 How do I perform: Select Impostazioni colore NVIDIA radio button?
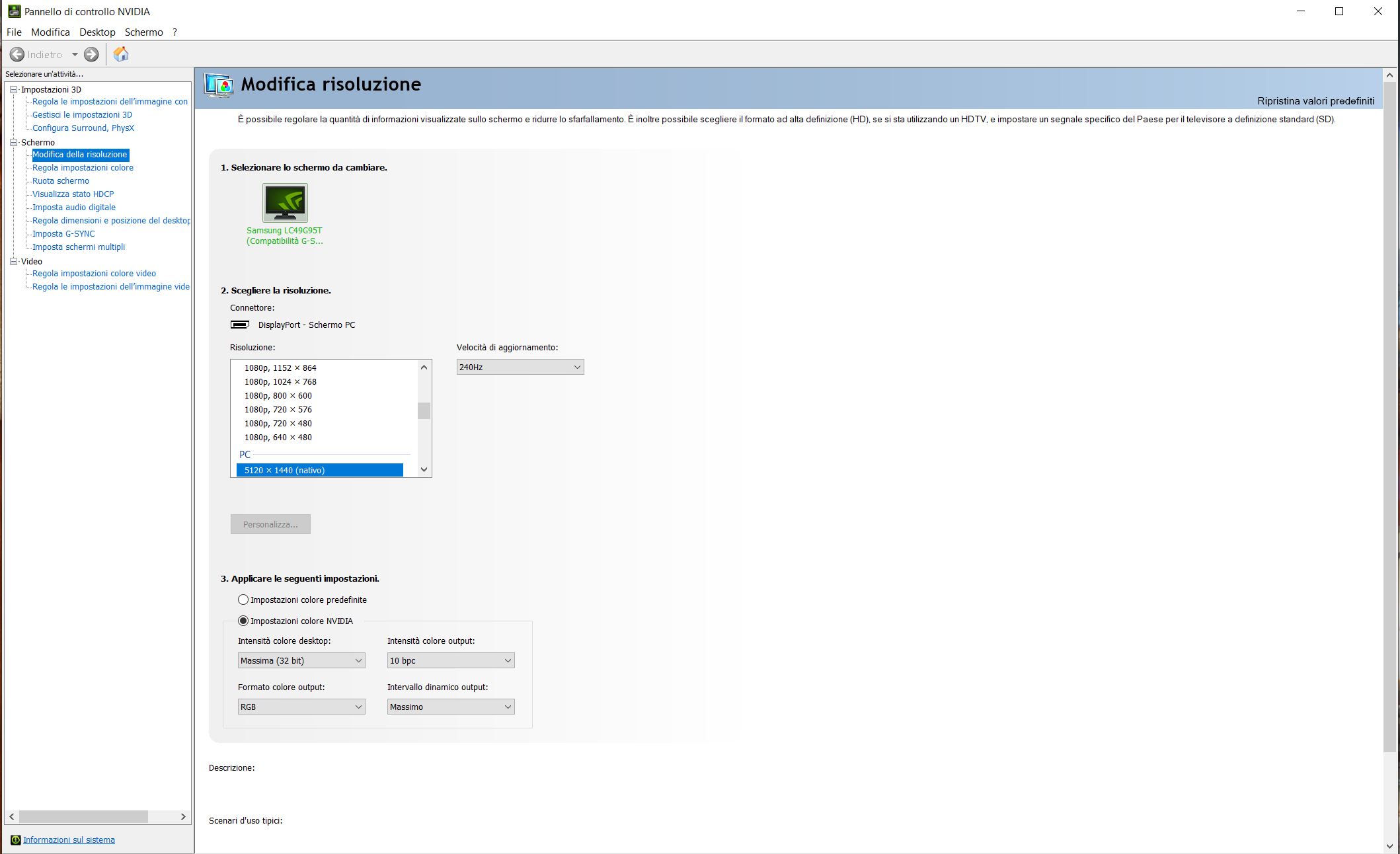point(243,621)
